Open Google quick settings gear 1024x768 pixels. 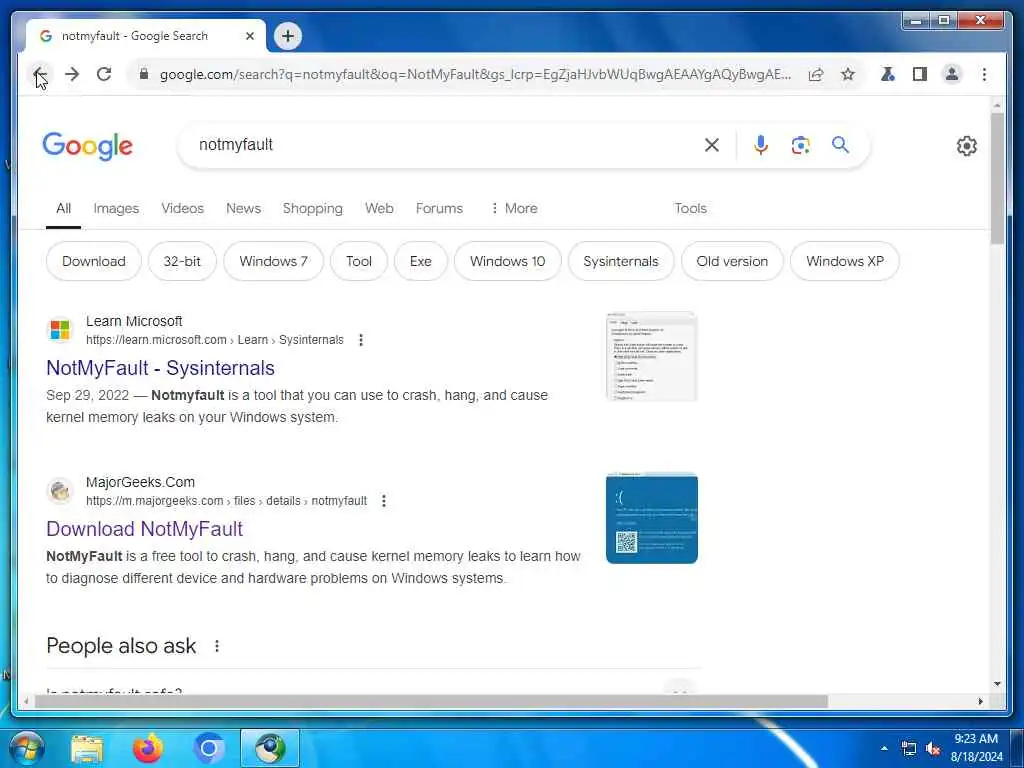[x=967, y=146]
